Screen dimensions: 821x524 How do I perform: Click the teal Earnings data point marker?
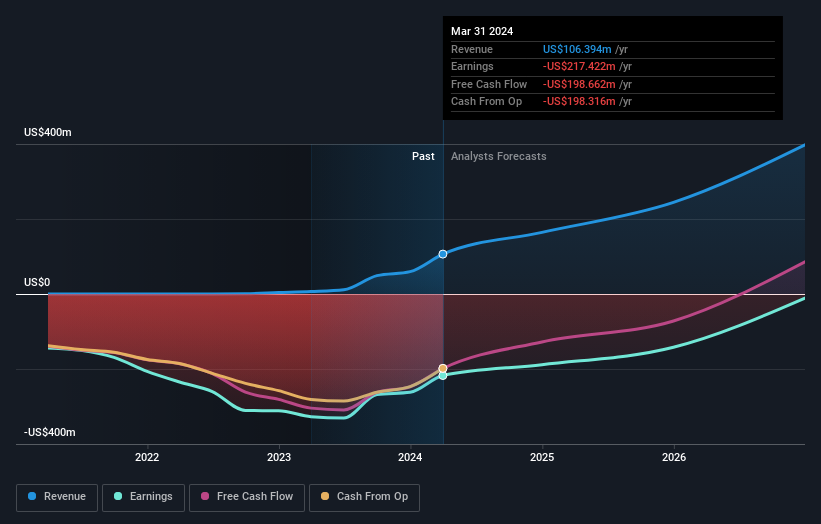click(x=443, y=376)
